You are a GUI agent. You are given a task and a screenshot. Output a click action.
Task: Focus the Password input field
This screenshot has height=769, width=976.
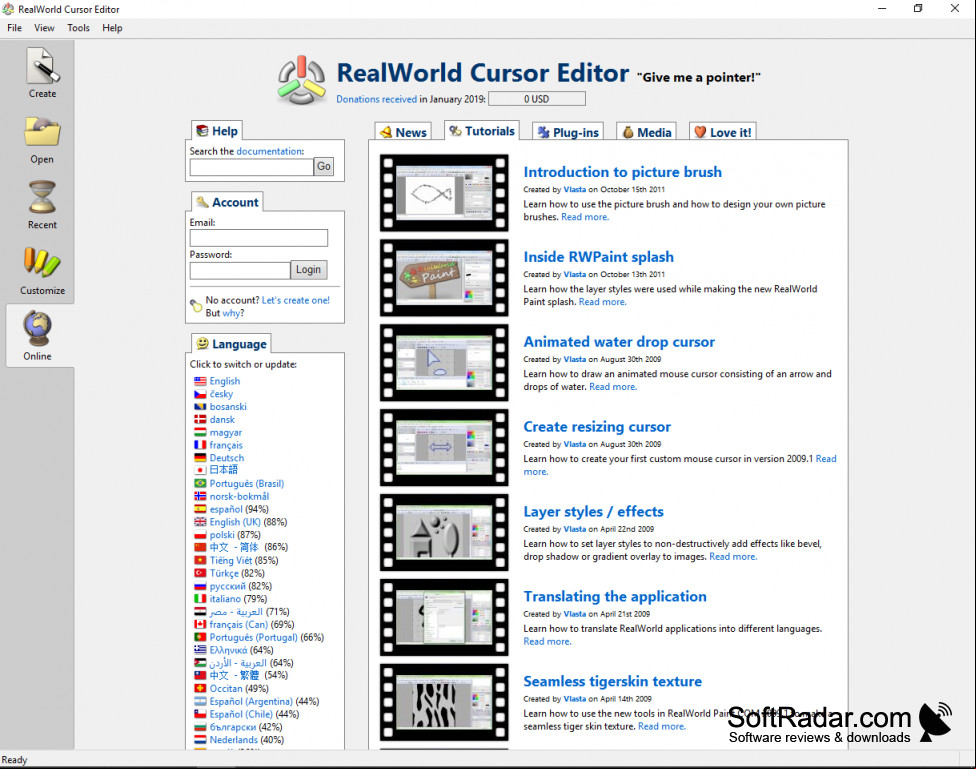(240, 270)
